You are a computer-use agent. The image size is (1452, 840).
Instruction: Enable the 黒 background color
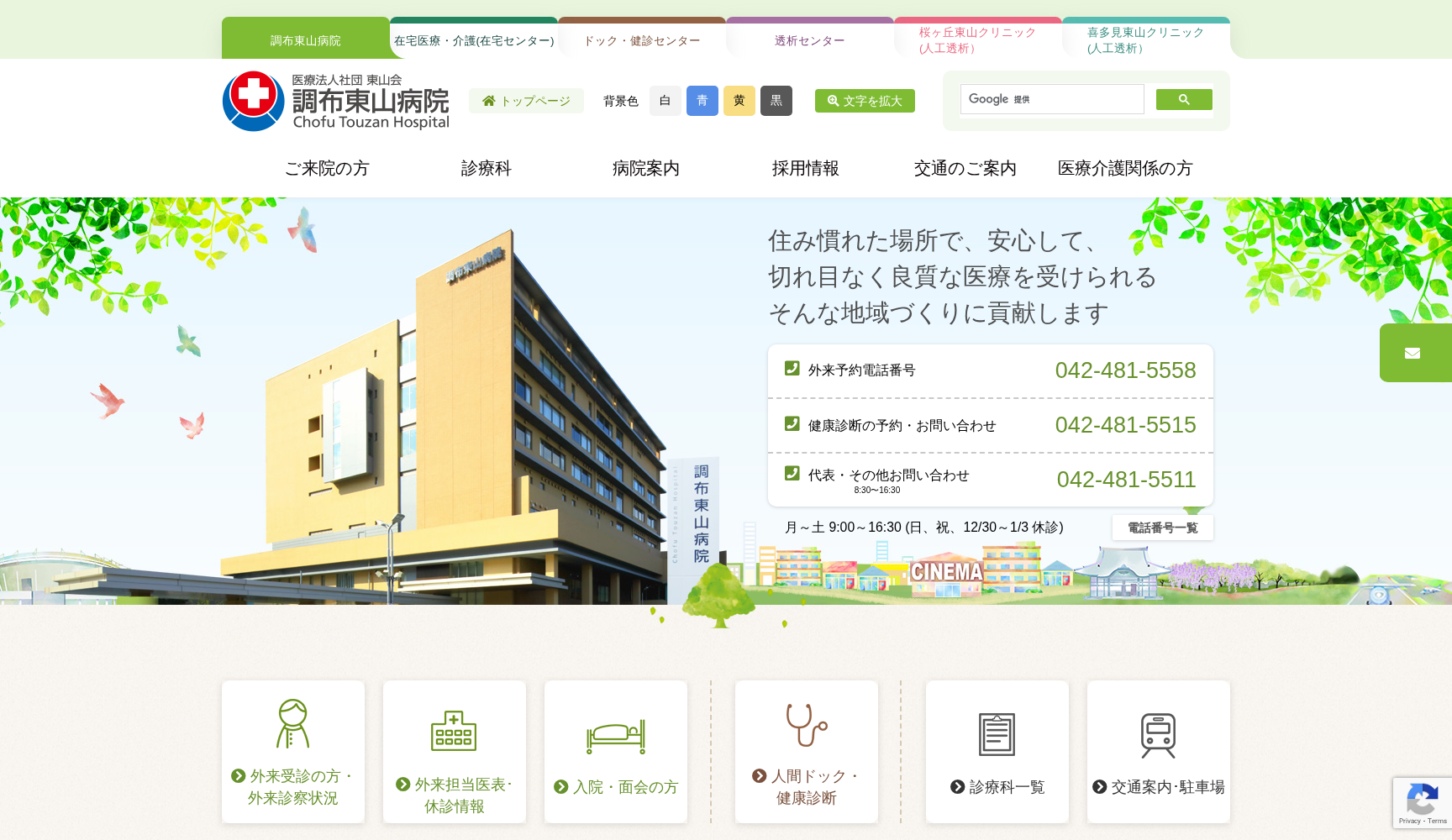coord(776,101)
